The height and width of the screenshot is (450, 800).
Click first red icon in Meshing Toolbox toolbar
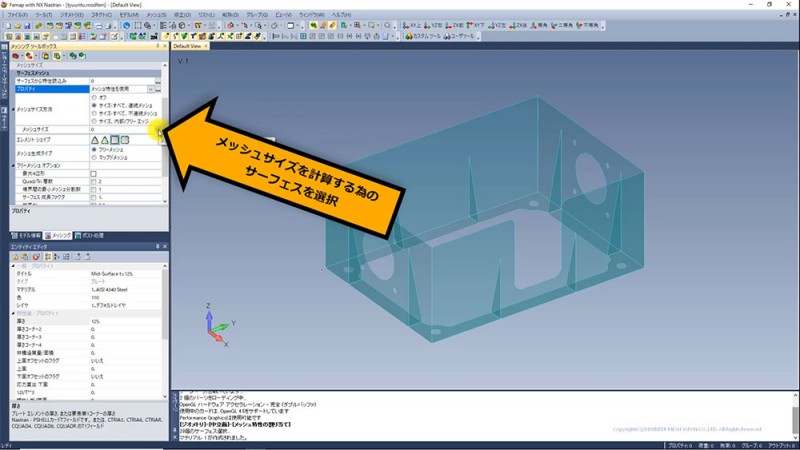[16, 56]
